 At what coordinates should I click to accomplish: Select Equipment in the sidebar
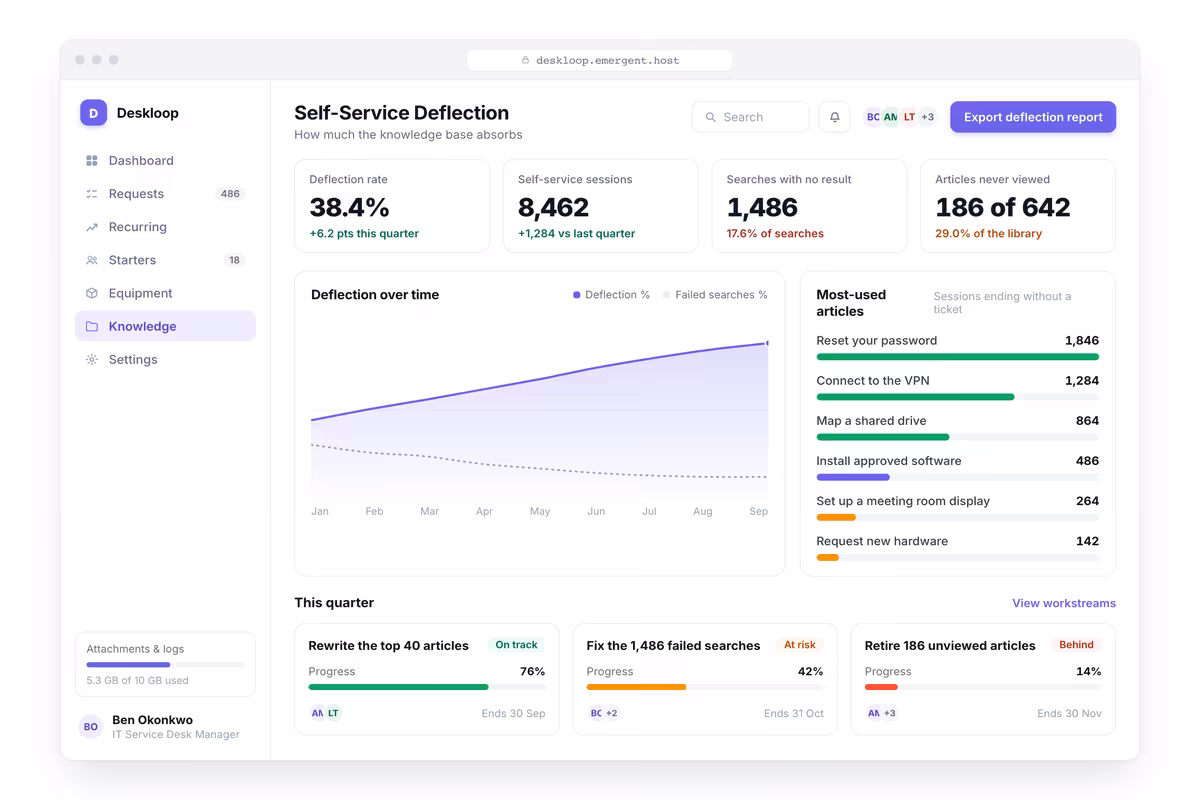[165, 293]
